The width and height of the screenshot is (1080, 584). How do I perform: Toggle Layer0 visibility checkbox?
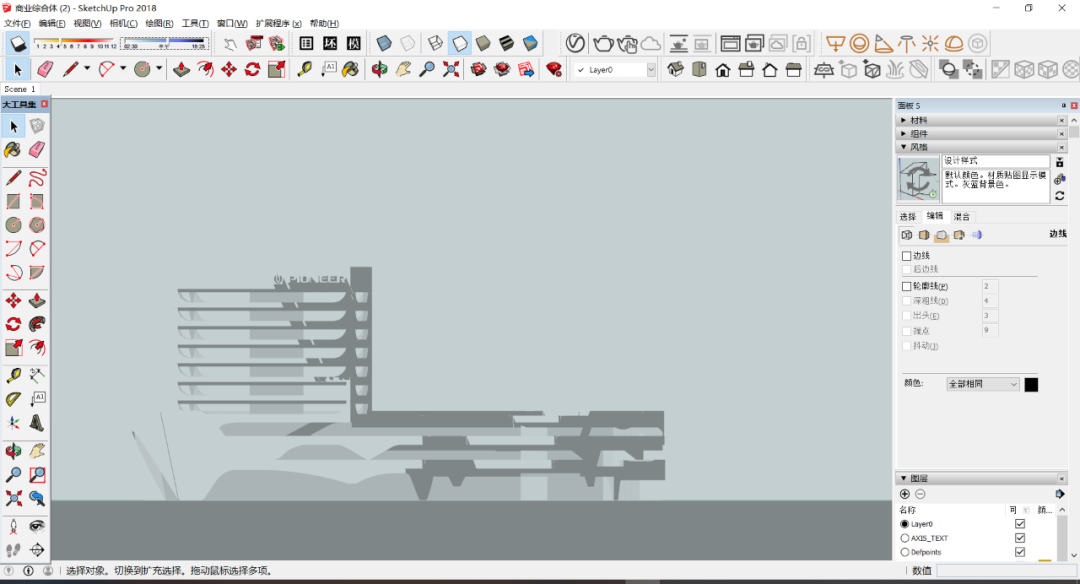pyautogui.click(x=1020, y=524)
